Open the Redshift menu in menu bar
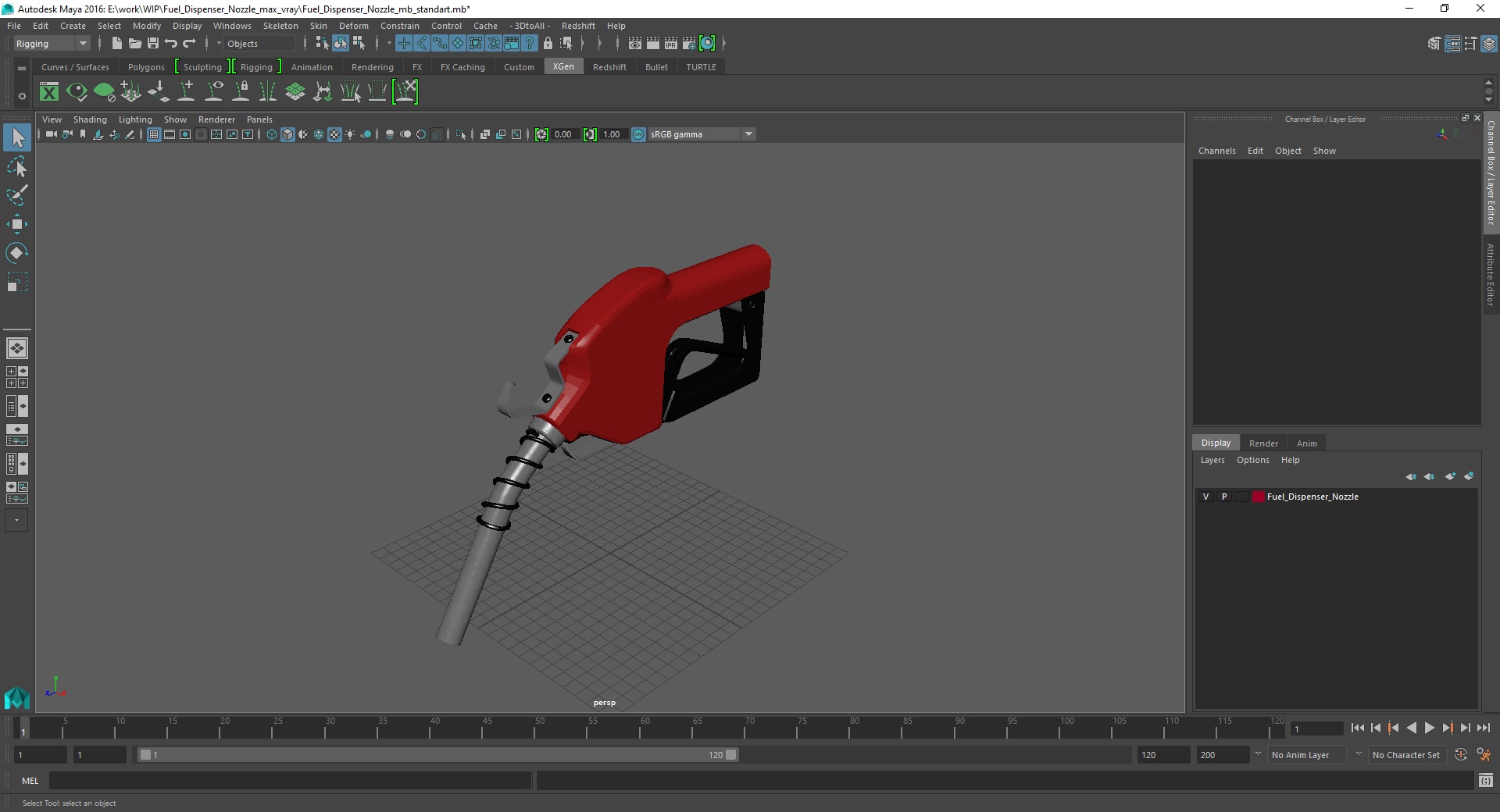The height and width of the screenshot is (812, 1500). click(x=578, y=26)
